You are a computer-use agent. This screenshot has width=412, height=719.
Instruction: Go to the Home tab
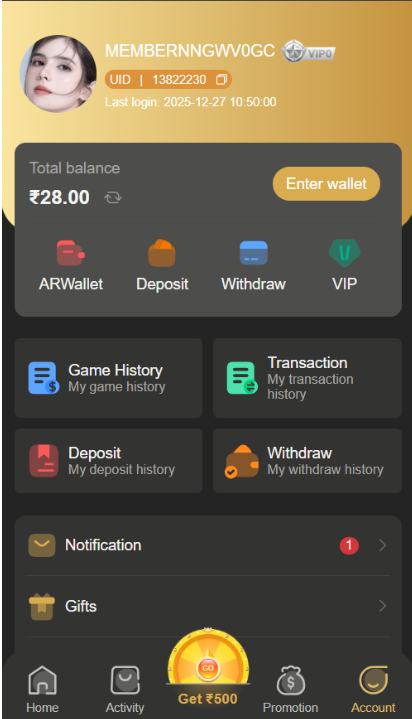pos(42,690)
